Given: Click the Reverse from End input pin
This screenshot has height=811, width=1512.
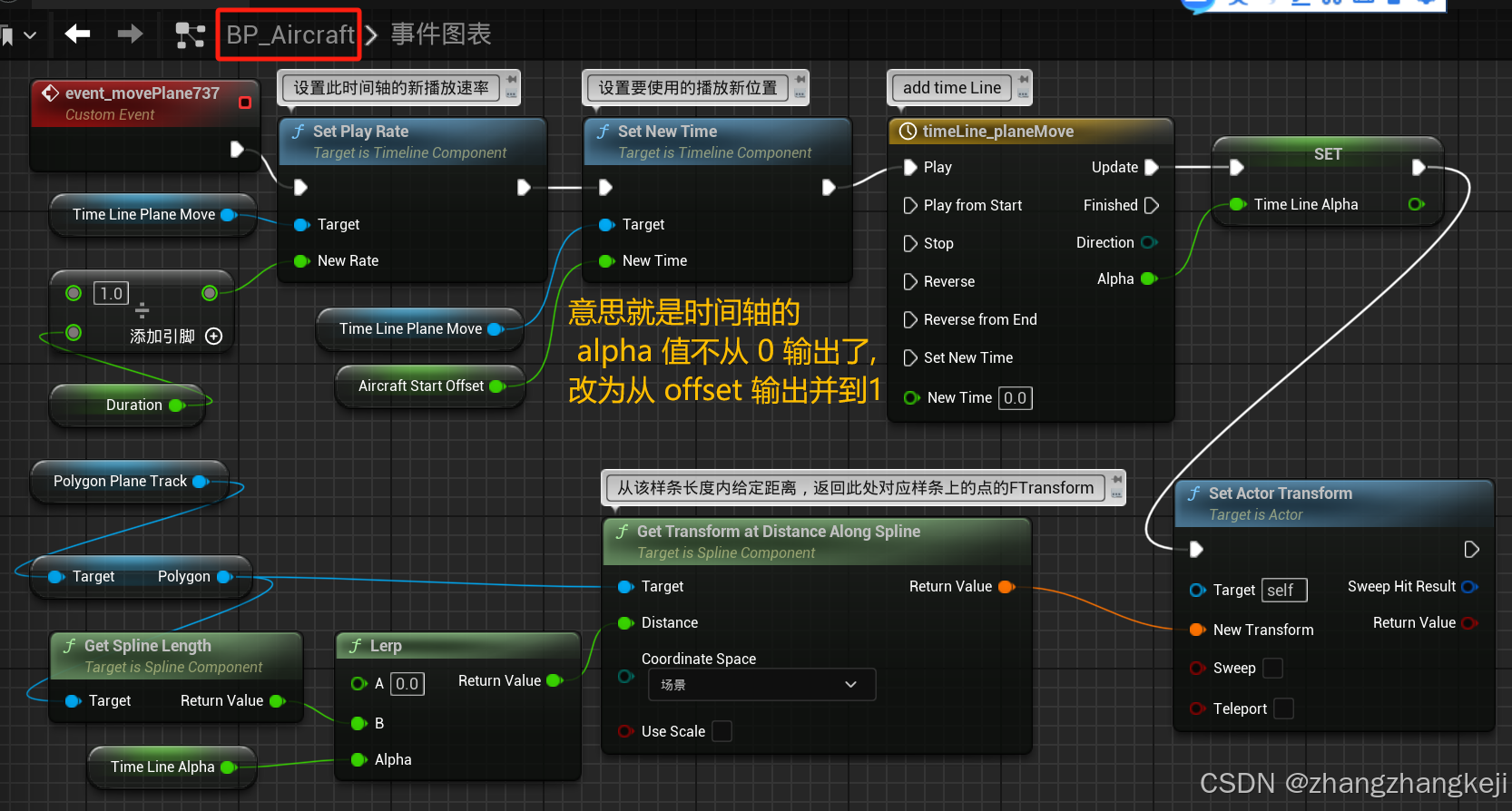Looking at the screenshot, I should click(x=910, y=319).
